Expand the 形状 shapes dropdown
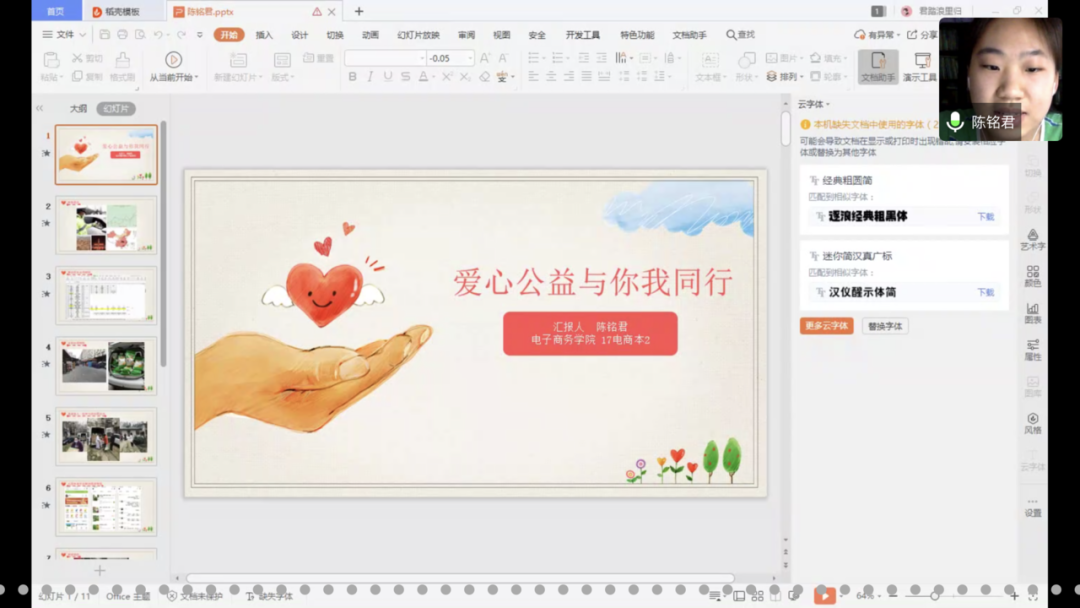Image resolution: width=1080 pixels, height=608 pixels. (756, 77)
